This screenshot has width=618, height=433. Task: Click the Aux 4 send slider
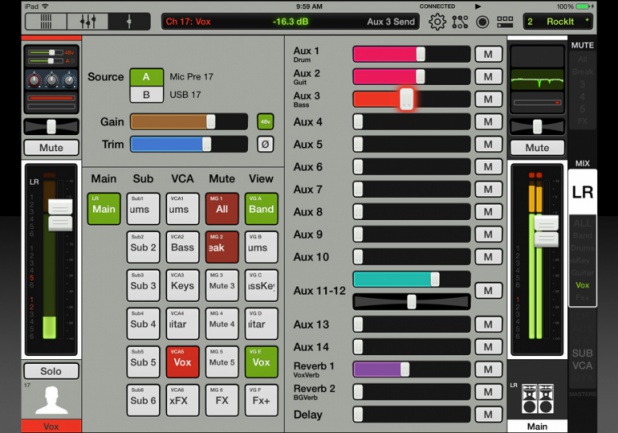coord(411,122)
